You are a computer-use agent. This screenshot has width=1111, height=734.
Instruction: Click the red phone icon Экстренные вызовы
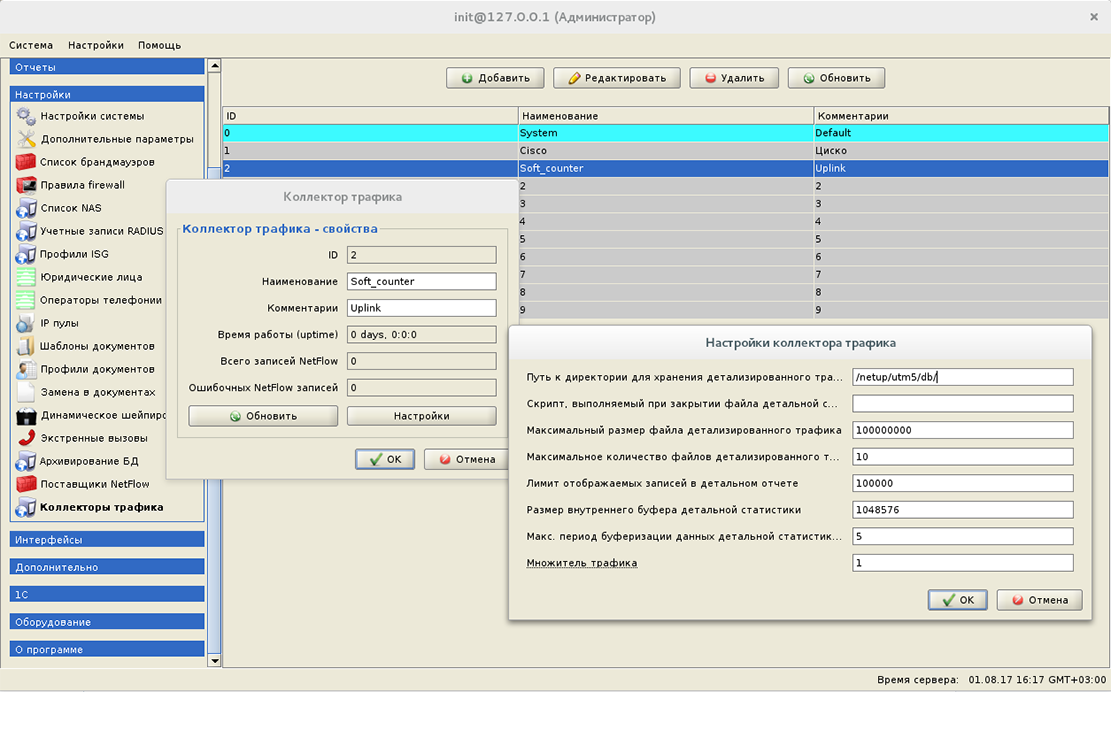26,438
